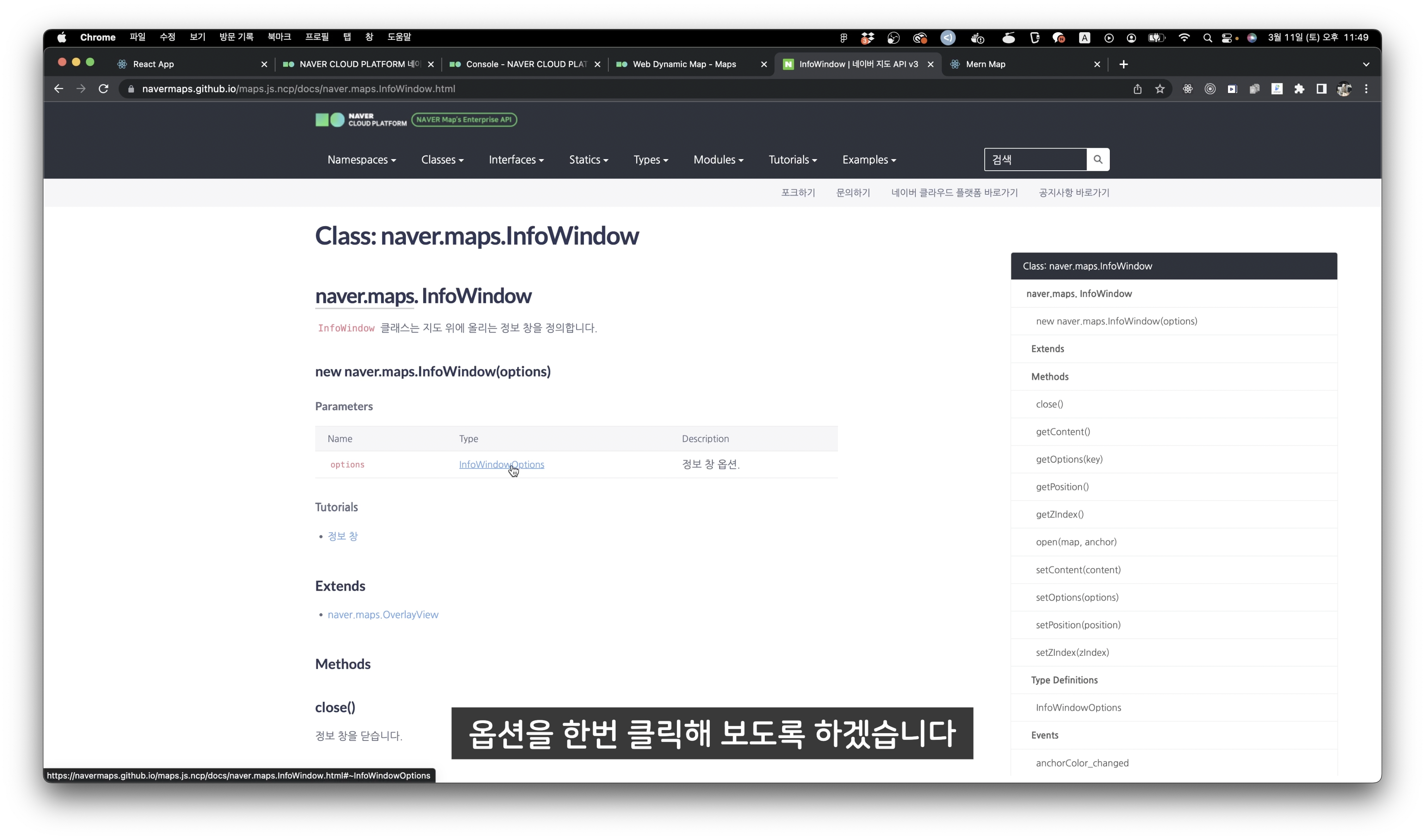Image resolution: width=1425 pixels, height=840 pixels.
Task: Click the NAVER Cloud Platform logo
Action: point(361,120)
